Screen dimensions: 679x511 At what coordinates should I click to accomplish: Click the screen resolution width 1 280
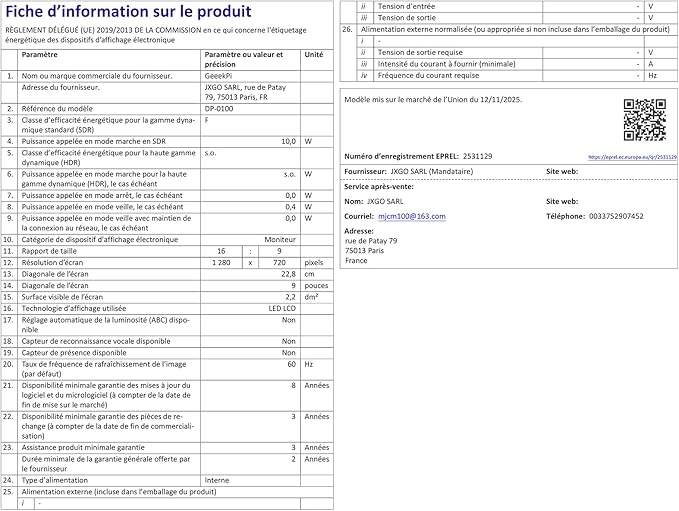click(x=221, y=262)
